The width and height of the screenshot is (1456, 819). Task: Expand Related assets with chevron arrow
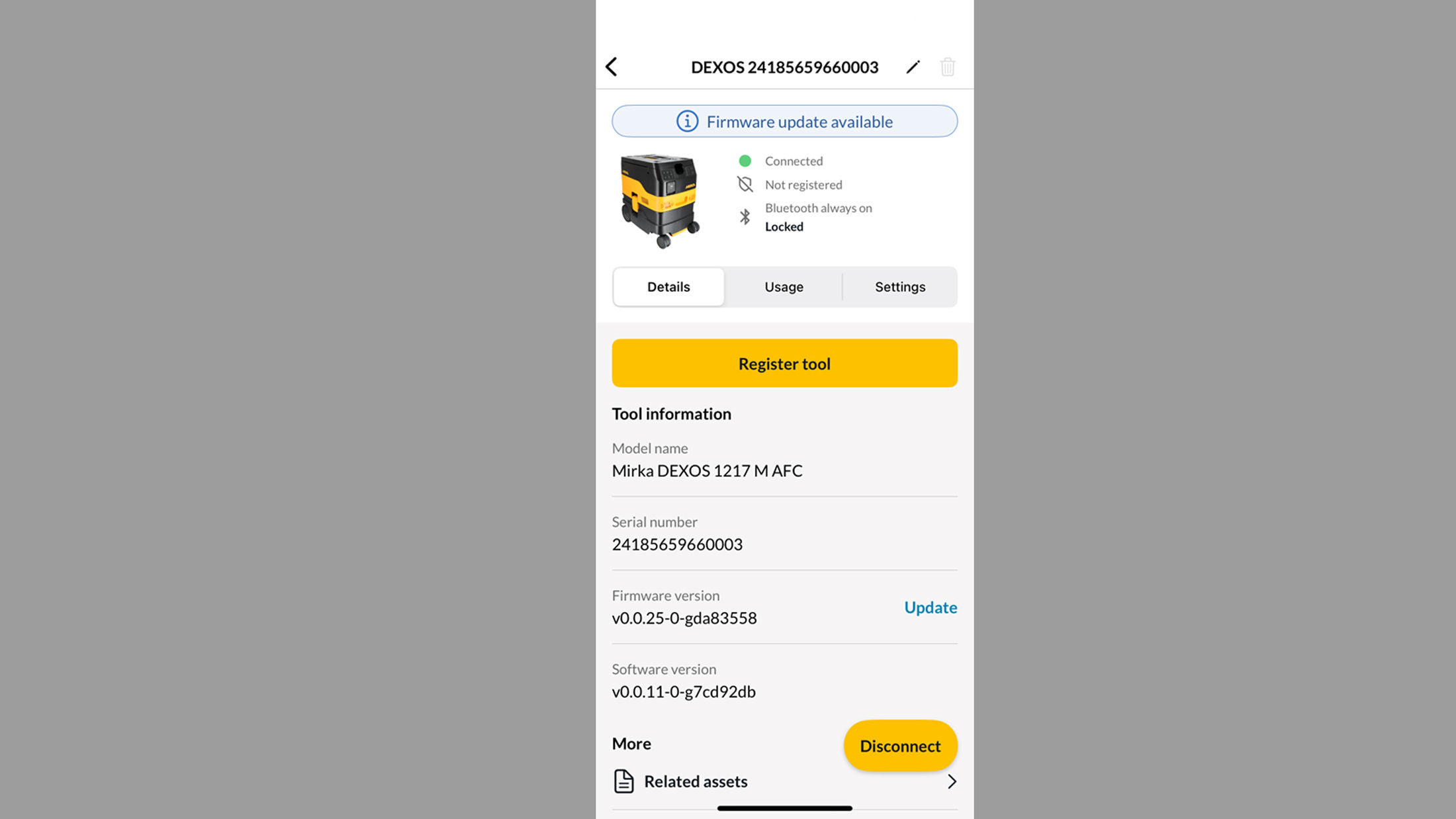(x=951, y=781)
